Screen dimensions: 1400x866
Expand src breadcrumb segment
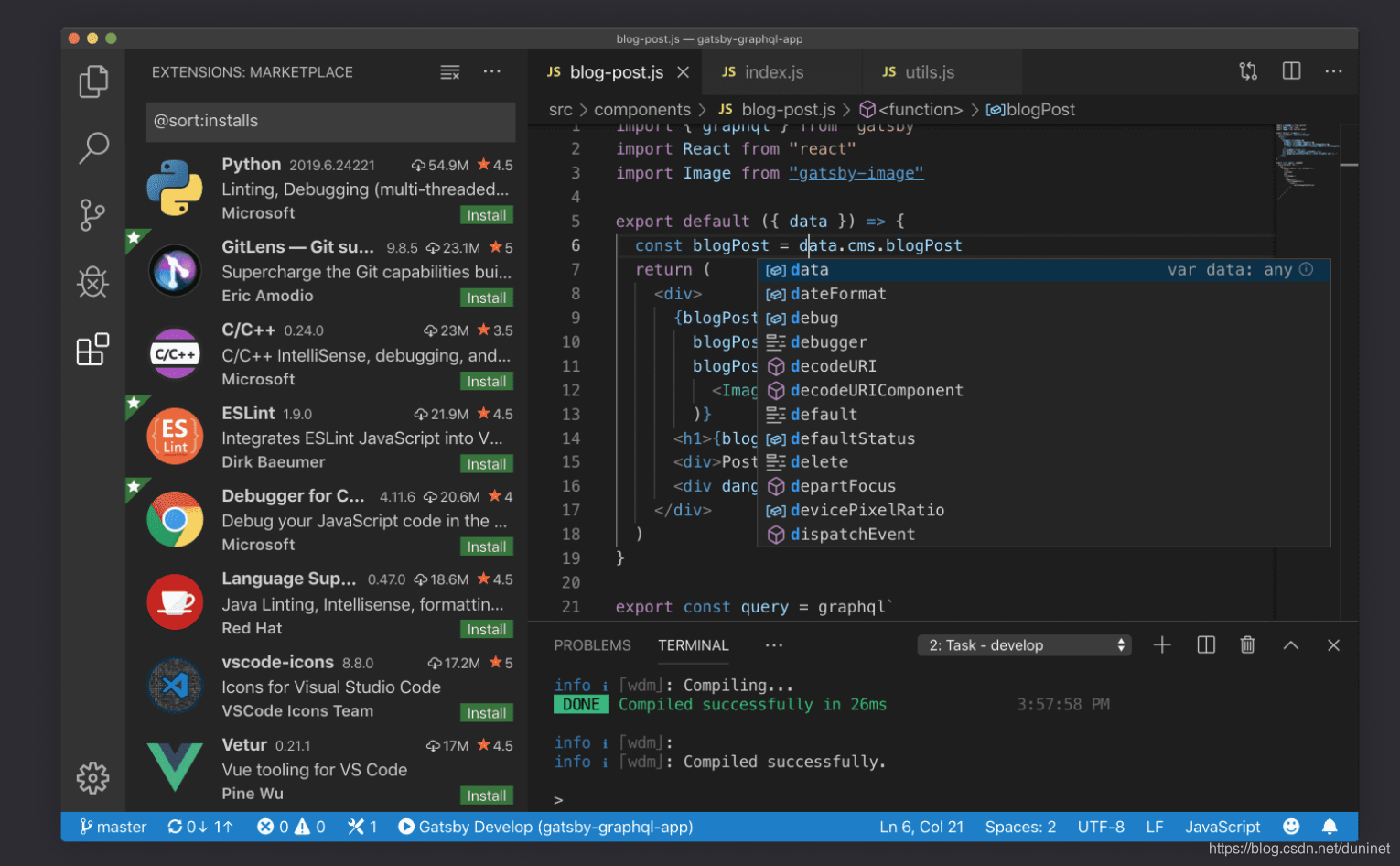(560, 110)
